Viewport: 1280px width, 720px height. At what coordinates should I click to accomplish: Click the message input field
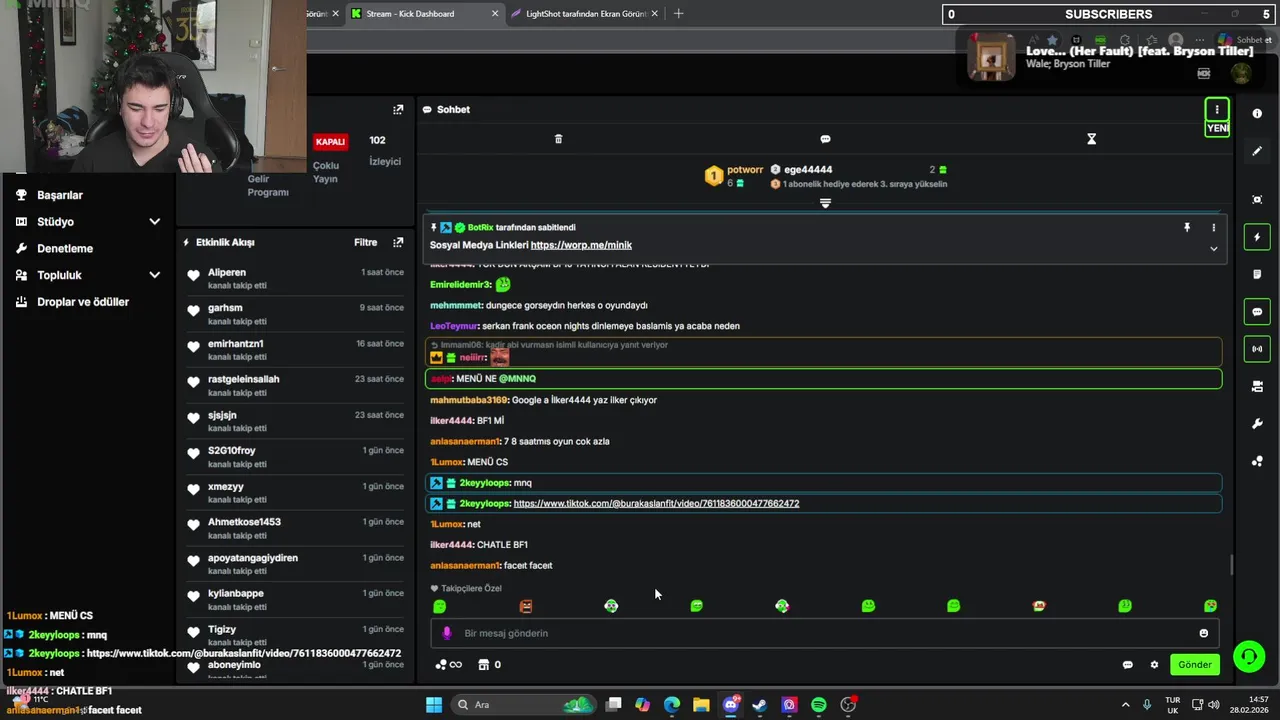(825, 633)
